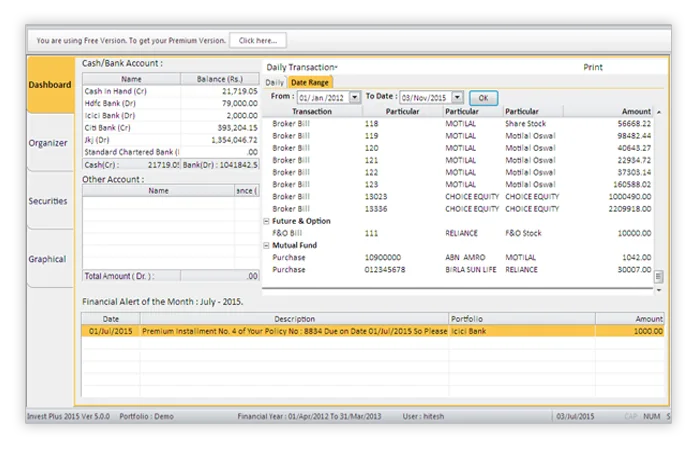The height and width of the screenshot is (453, 687).
Task: Click the alert Amount column header
Action: (x=630, y=319)
